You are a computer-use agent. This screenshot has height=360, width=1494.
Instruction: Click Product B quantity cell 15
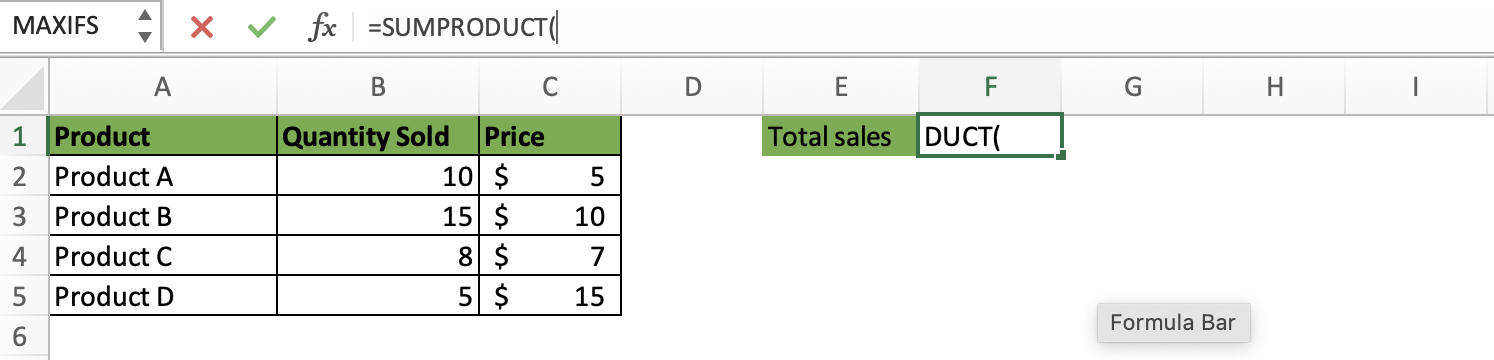coord(378,216)
